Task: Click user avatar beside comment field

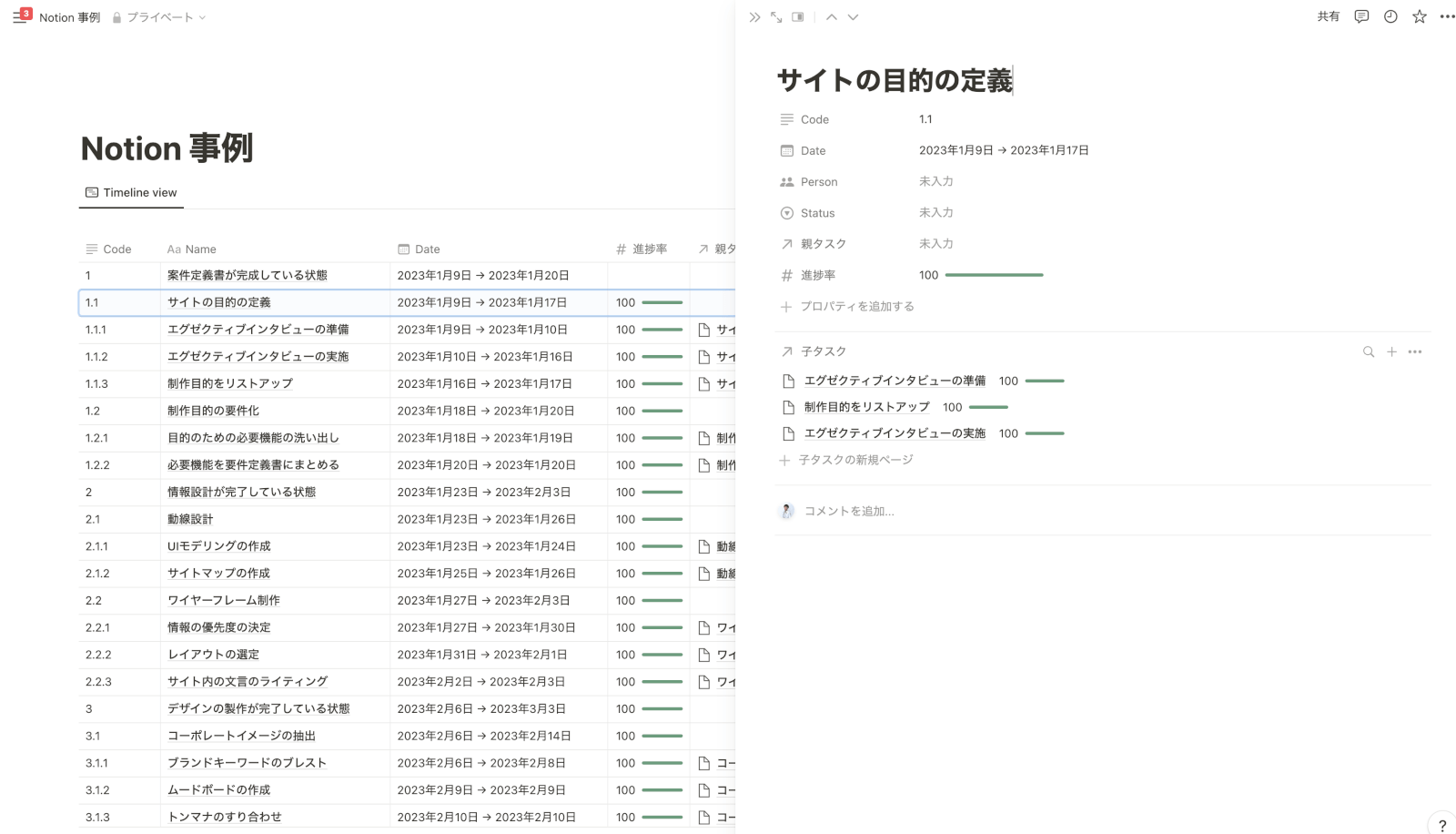Action: tap(787, 511)
